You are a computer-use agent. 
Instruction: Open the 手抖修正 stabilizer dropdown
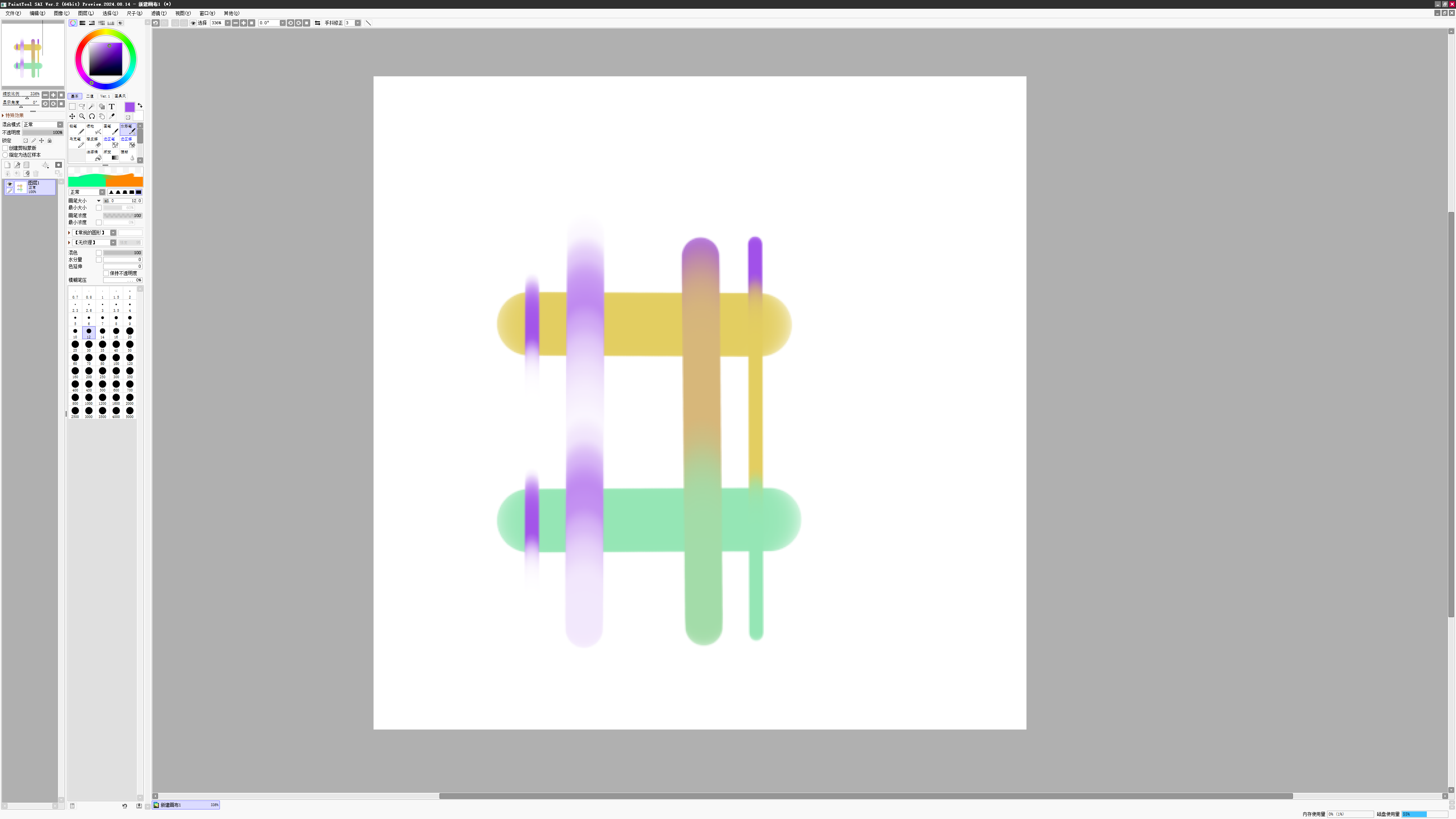[358, 23]
